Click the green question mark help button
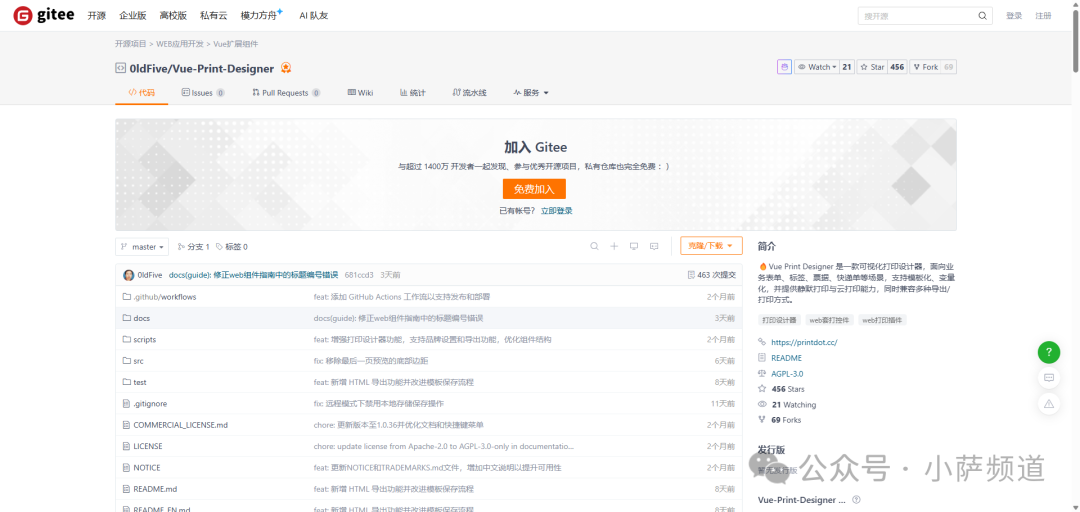 [x=1048, y=352]
